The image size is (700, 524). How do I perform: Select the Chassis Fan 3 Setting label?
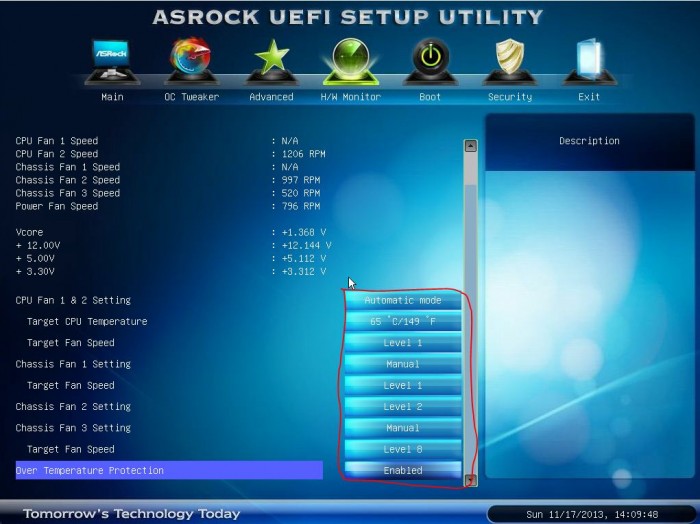73,428
